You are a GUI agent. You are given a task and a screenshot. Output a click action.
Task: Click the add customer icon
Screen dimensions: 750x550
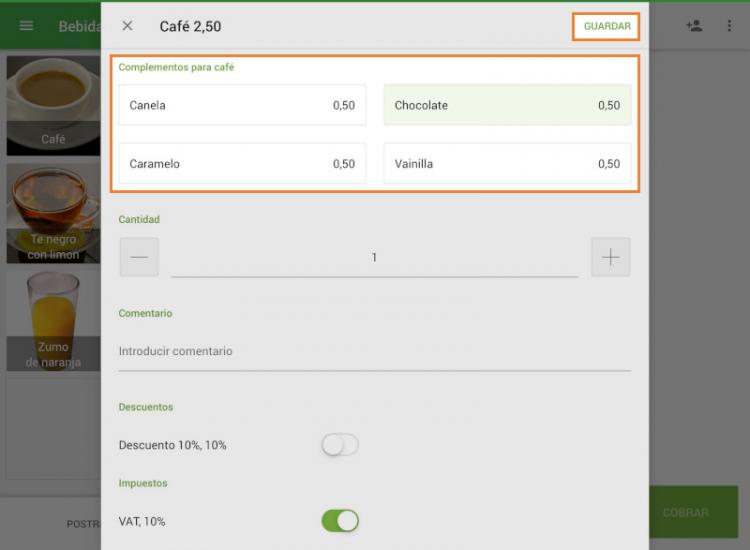[x=694, y=26]
